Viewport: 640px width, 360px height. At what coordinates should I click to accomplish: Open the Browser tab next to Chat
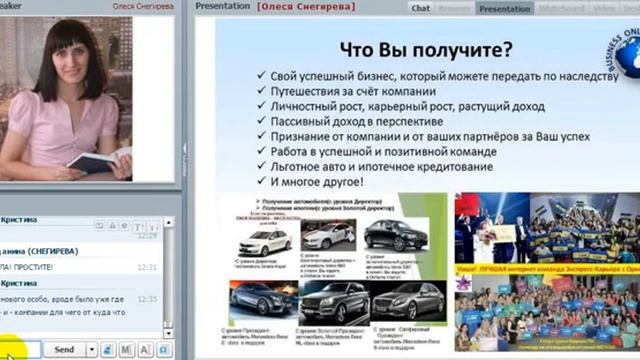coord(454,9)
